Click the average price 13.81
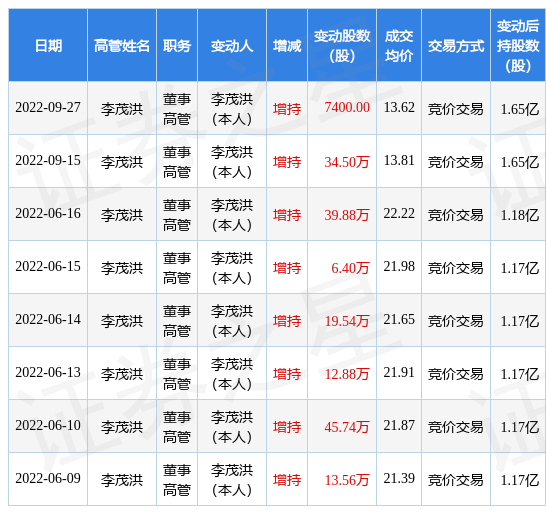 click(x=399, y=161)
